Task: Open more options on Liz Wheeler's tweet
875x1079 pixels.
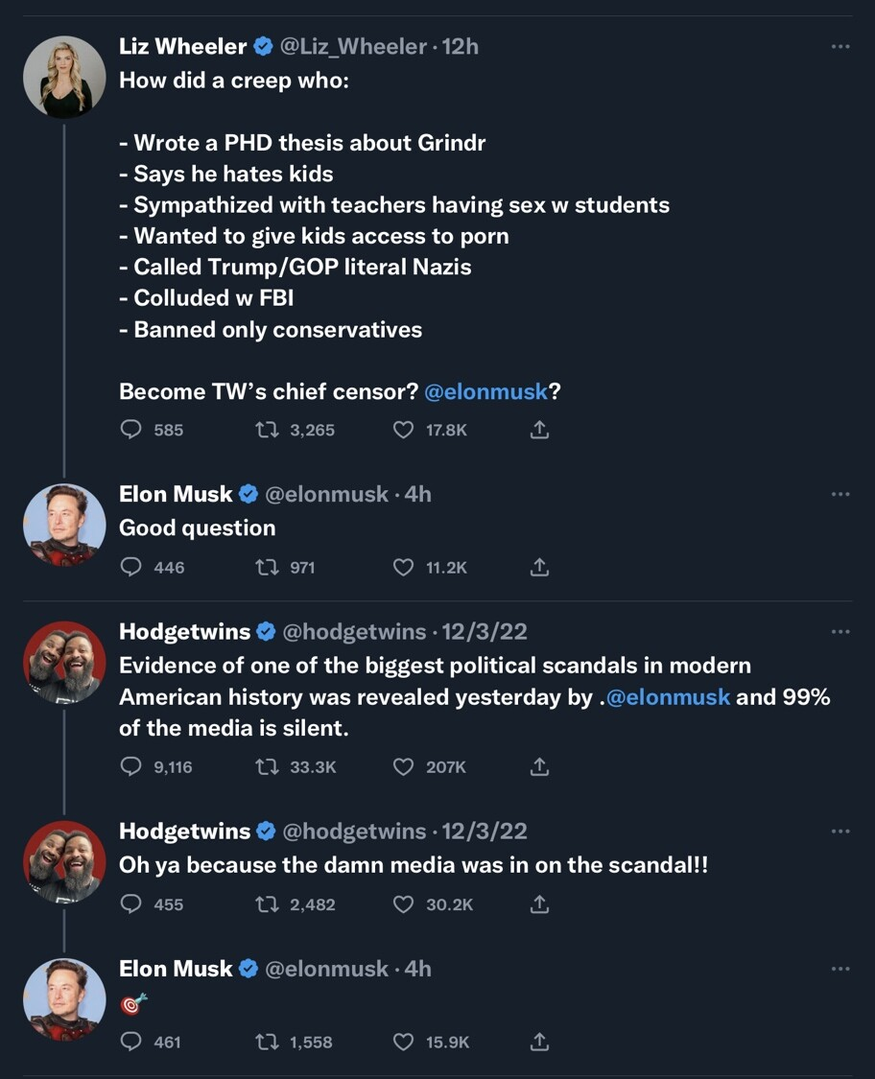Action: pyautogui.click(x=840, y=47)
